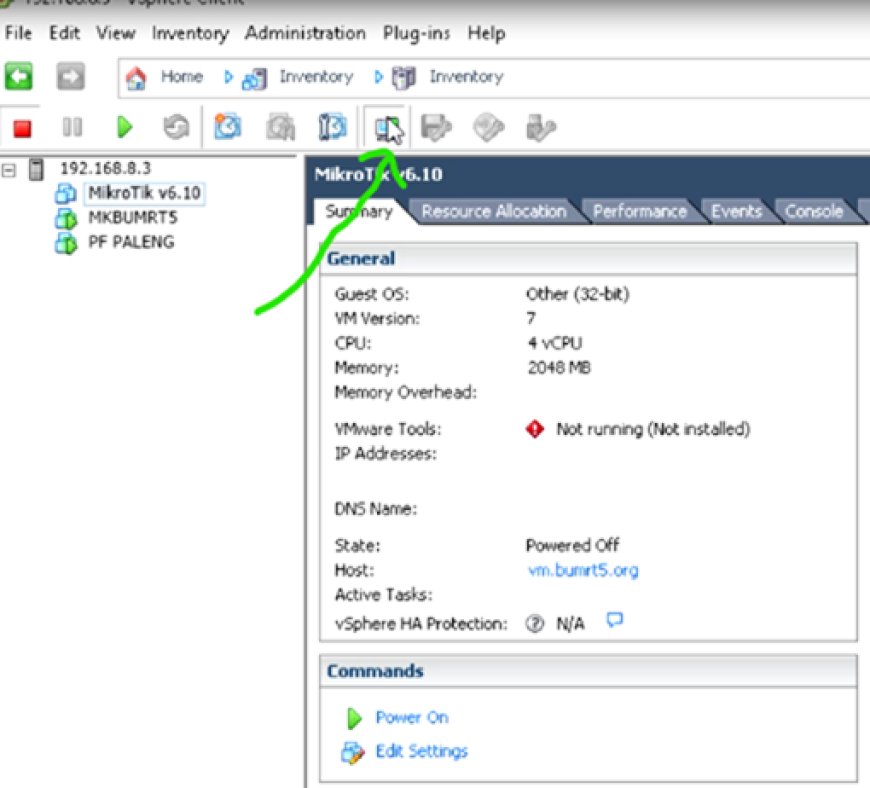Open the Snapshot Manager toolbar icon
The image size is (870, 788).
(x=333, y=127)
